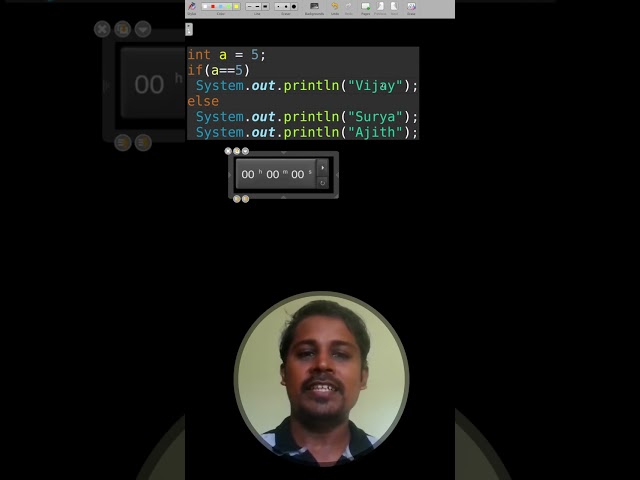
Task: Set the large eraser size
Action: coord(294,7)
